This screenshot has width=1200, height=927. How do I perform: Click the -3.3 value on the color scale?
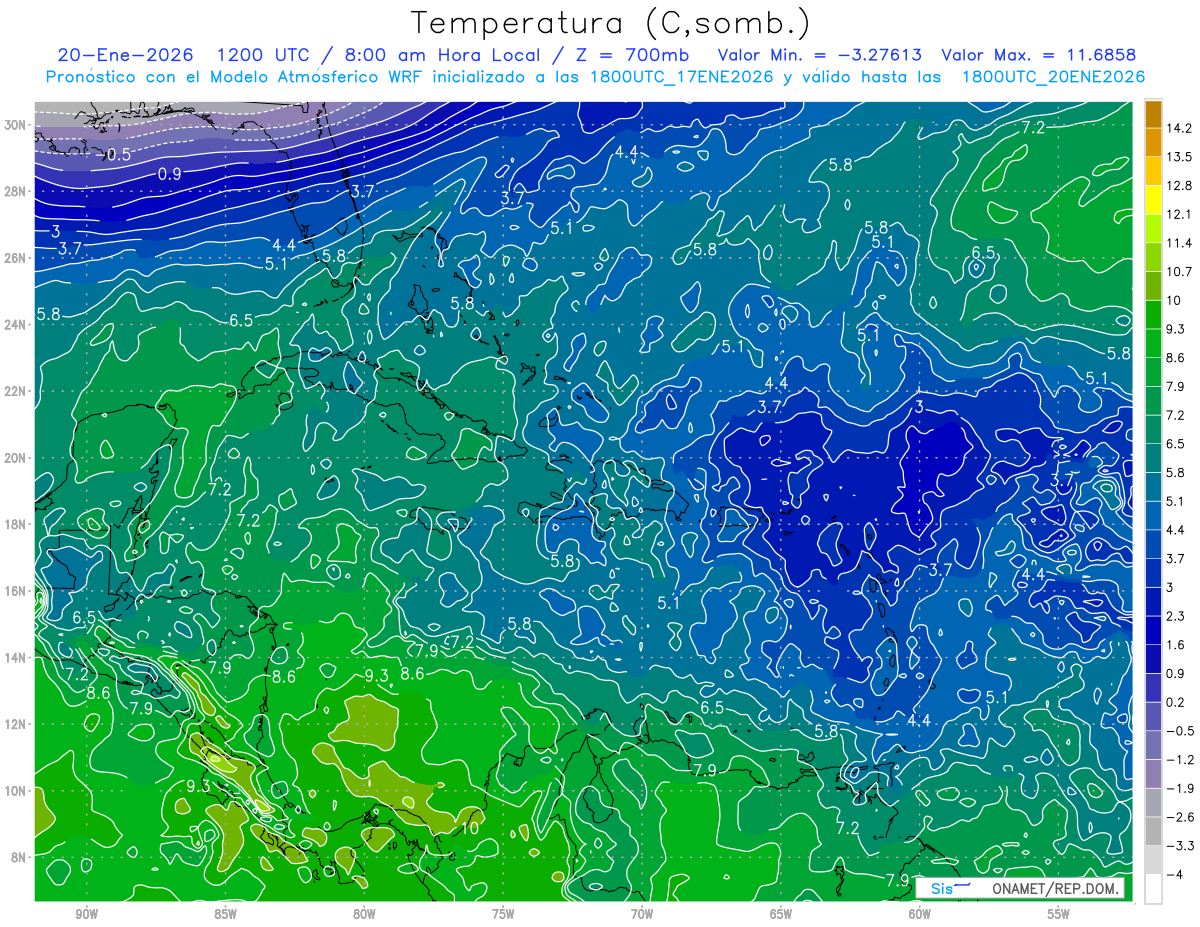(1179, 846)
